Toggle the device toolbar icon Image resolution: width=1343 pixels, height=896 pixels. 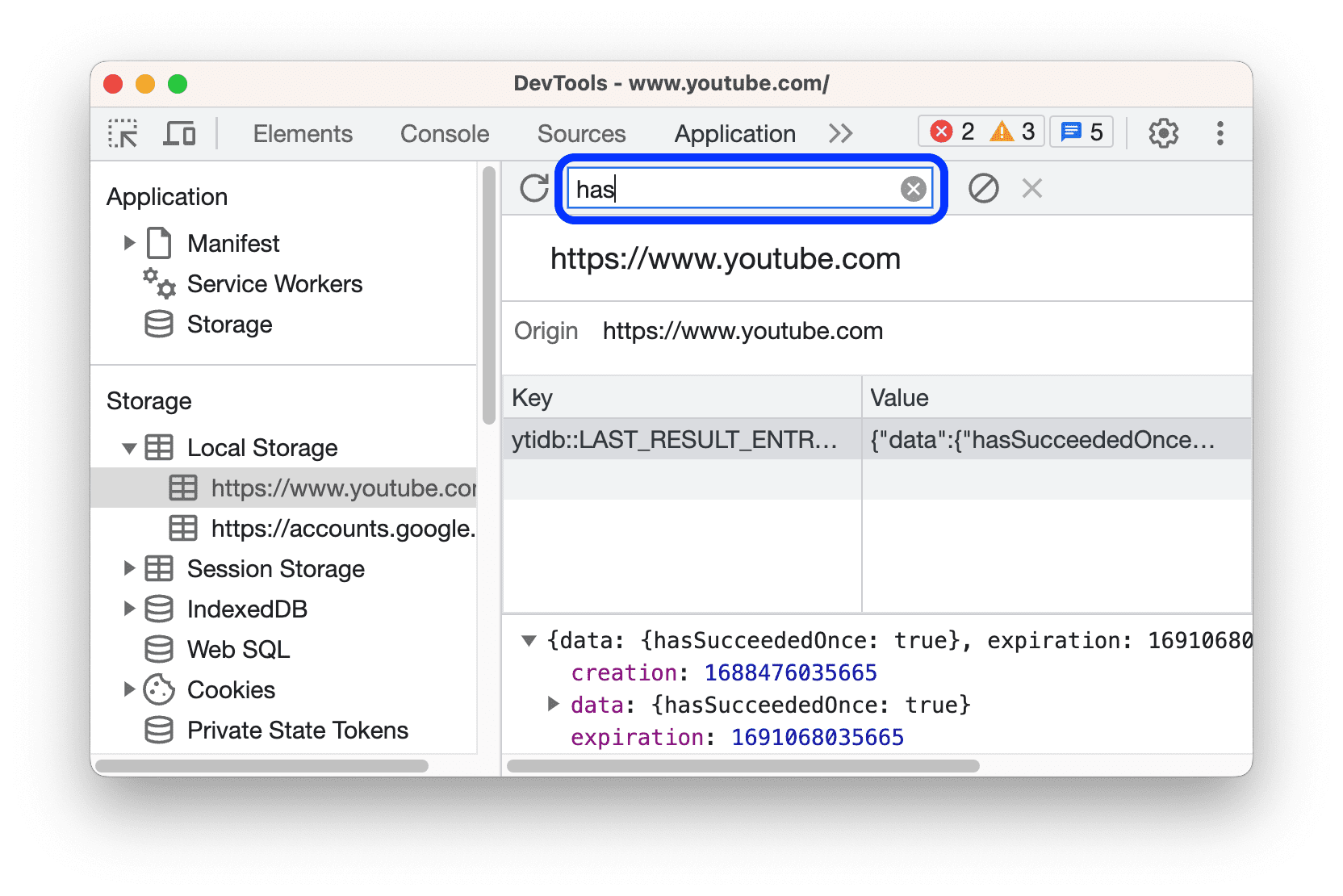[179, 133]
